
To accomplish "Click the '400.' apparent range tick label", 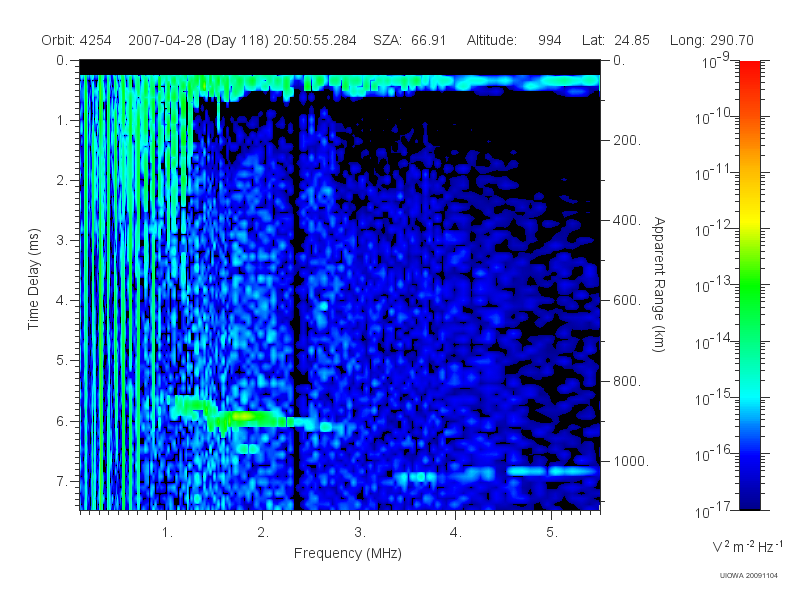I will [627, 220].
